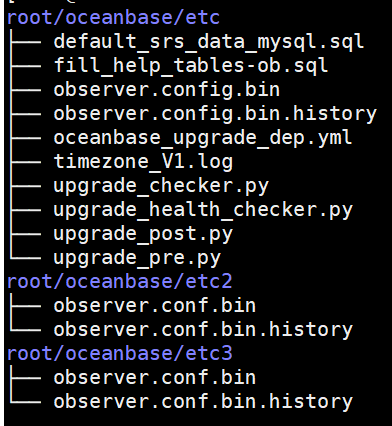Click observer.config.bin.history file name
The image size is (392, 426).
(x=215, y=114)
